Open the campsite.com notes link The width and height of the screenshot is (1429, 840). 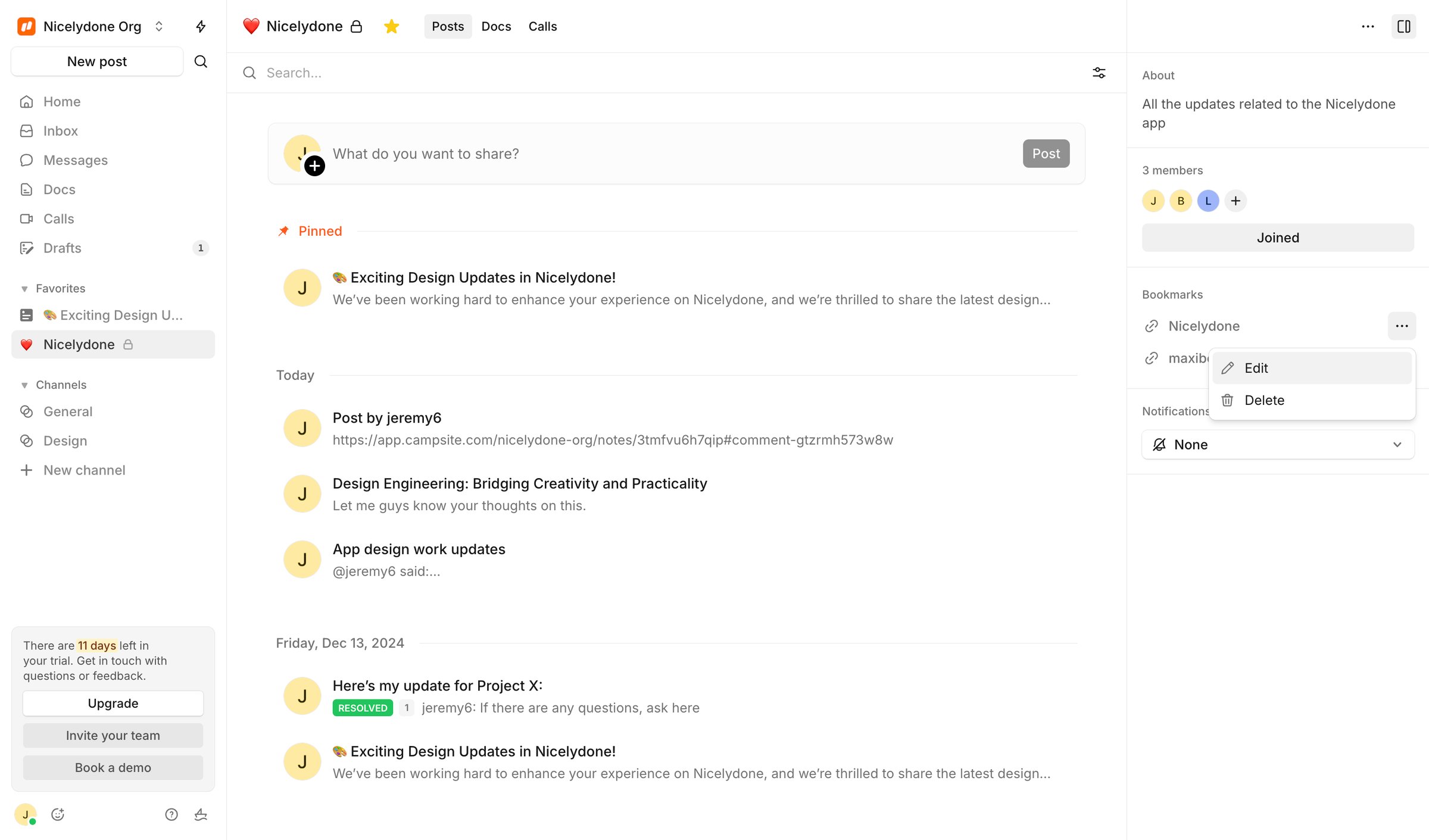(613, 440)
